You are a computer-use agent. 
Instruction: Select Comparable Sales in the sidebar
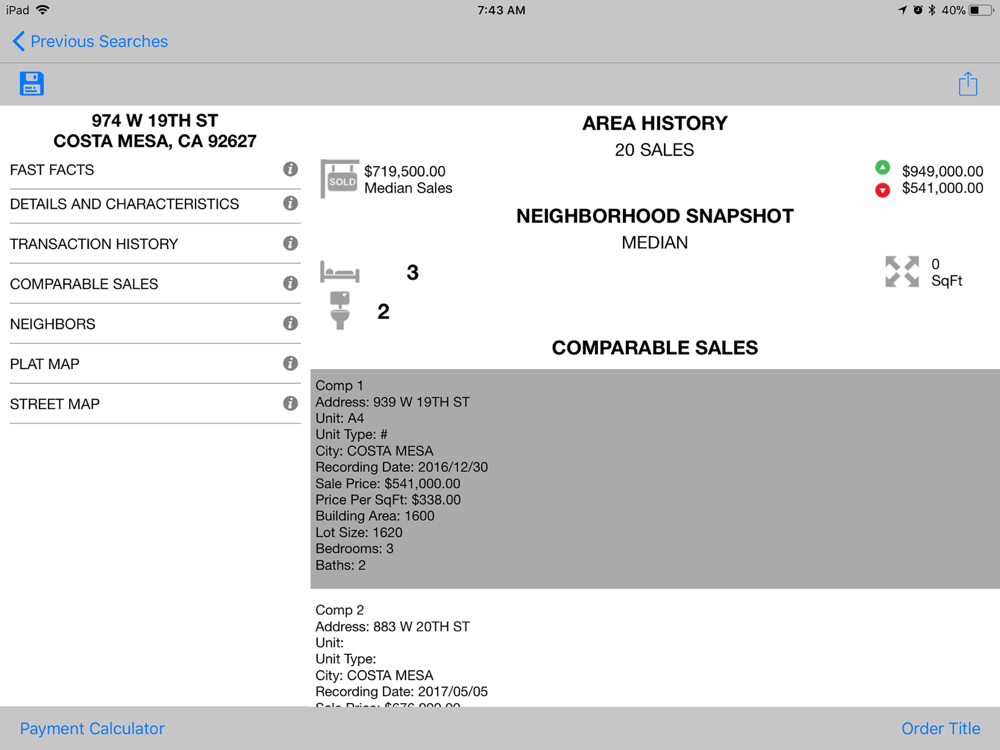coord(84,284)
